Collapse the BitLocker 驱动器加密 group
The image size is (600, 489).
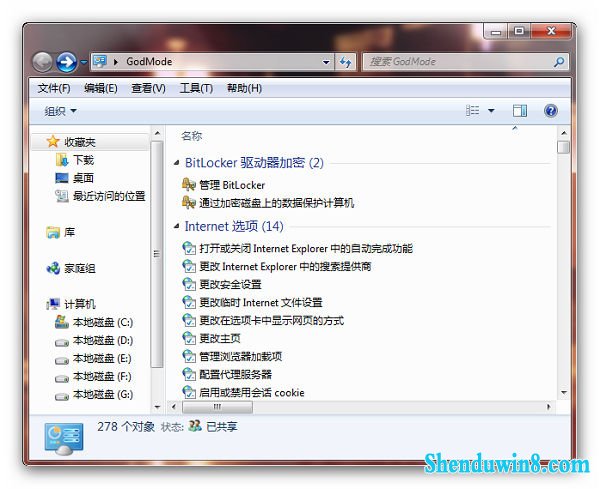point(176,163)
